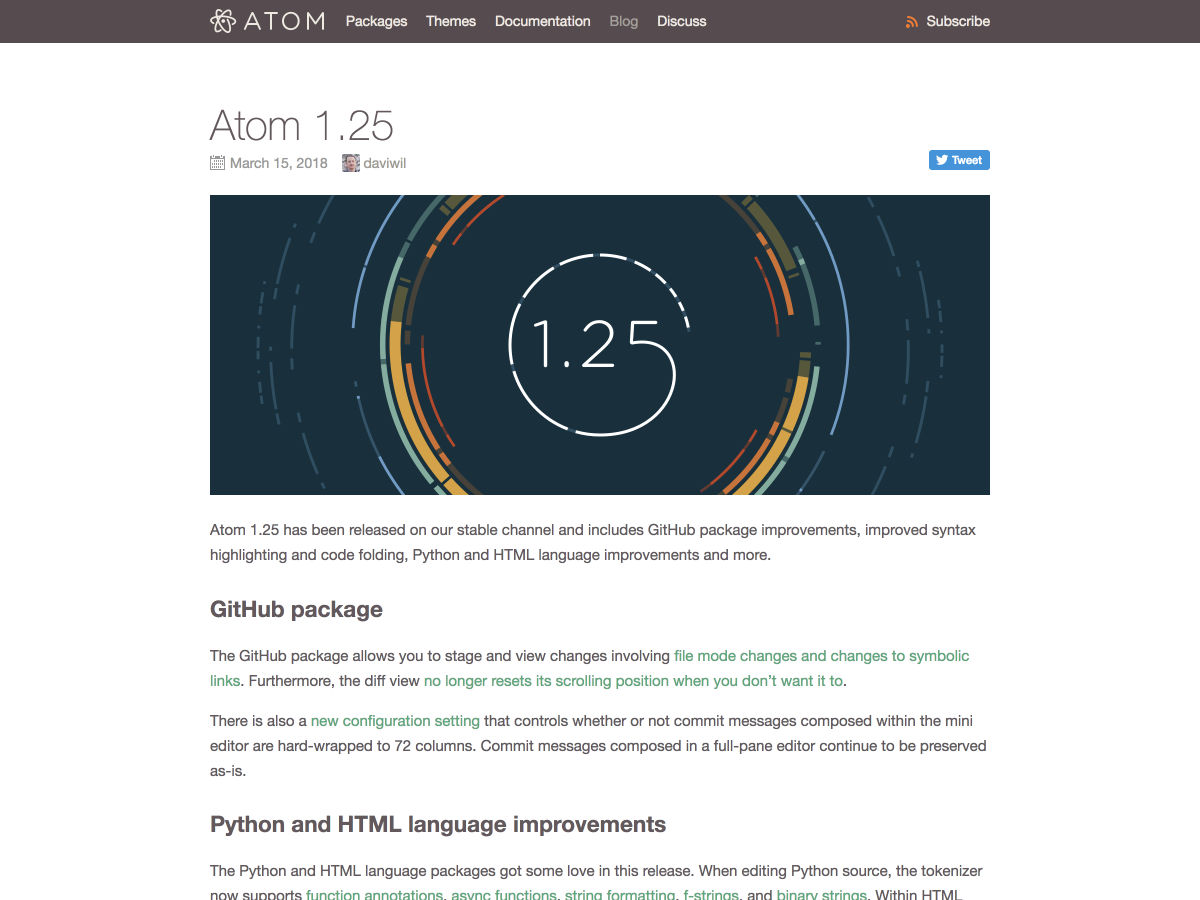Click the RSS feed icon beside Subscribe
The width and height of the screenshot is (1200, 900).
click(x=911, y=21)
